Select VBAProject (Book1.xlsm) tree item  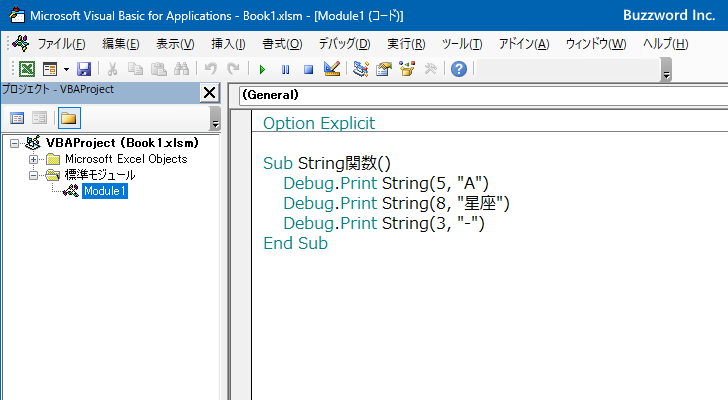pyautogui.click(x=122, y=143)
